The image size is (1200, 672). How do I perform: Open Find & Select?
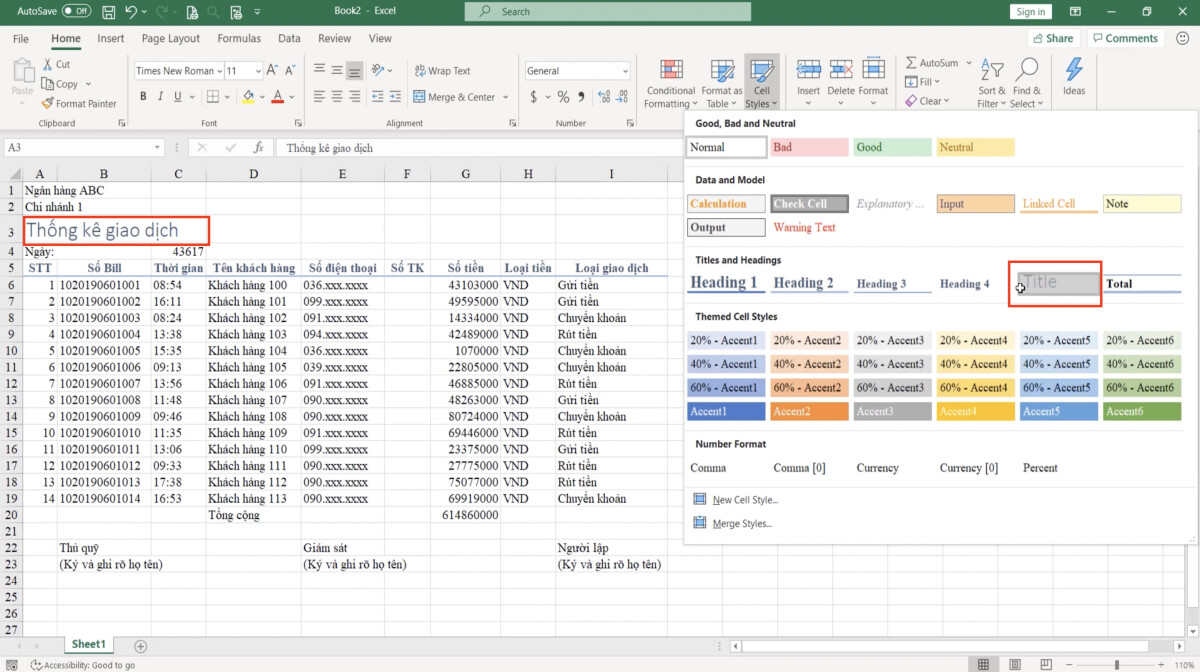point(1026,84)
